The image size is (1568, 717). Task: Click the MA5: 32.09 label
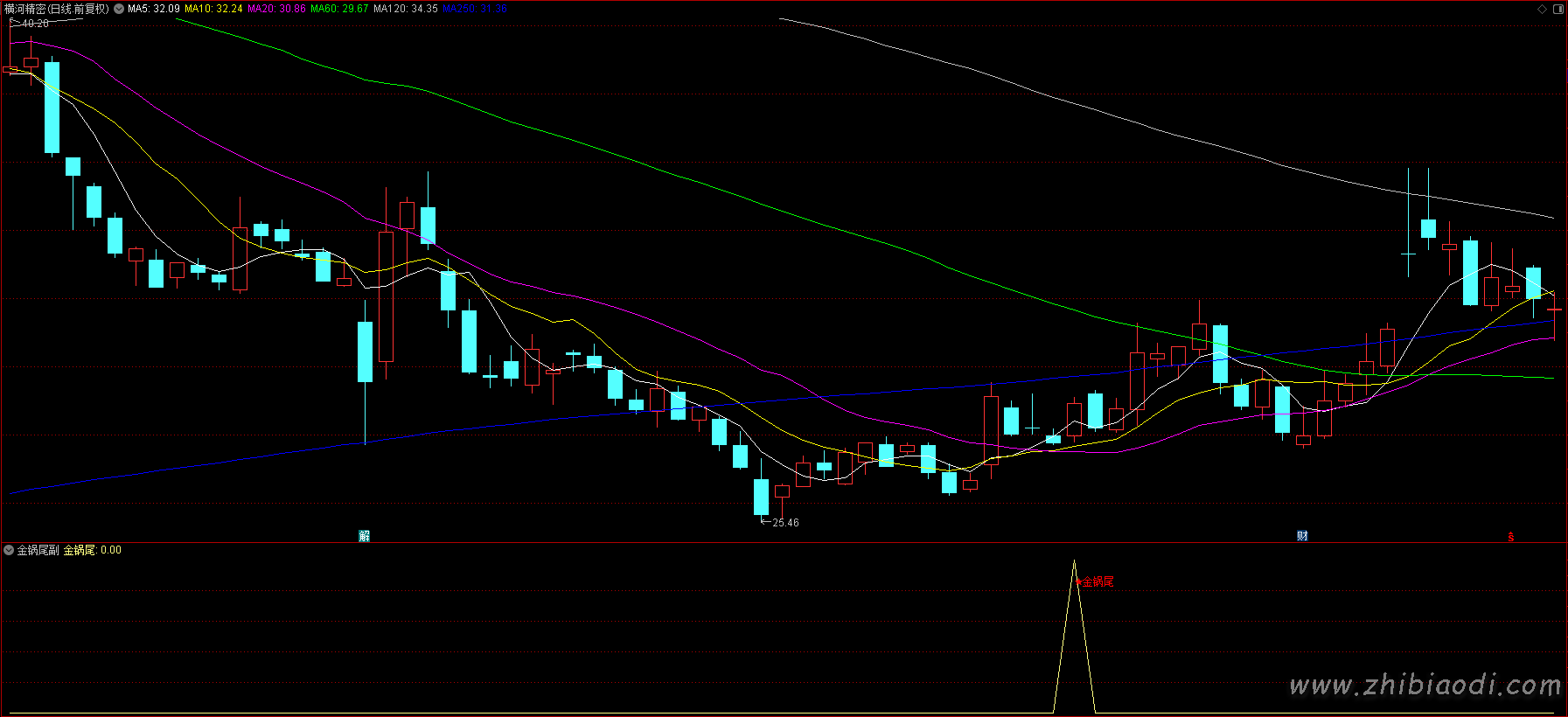154,9
